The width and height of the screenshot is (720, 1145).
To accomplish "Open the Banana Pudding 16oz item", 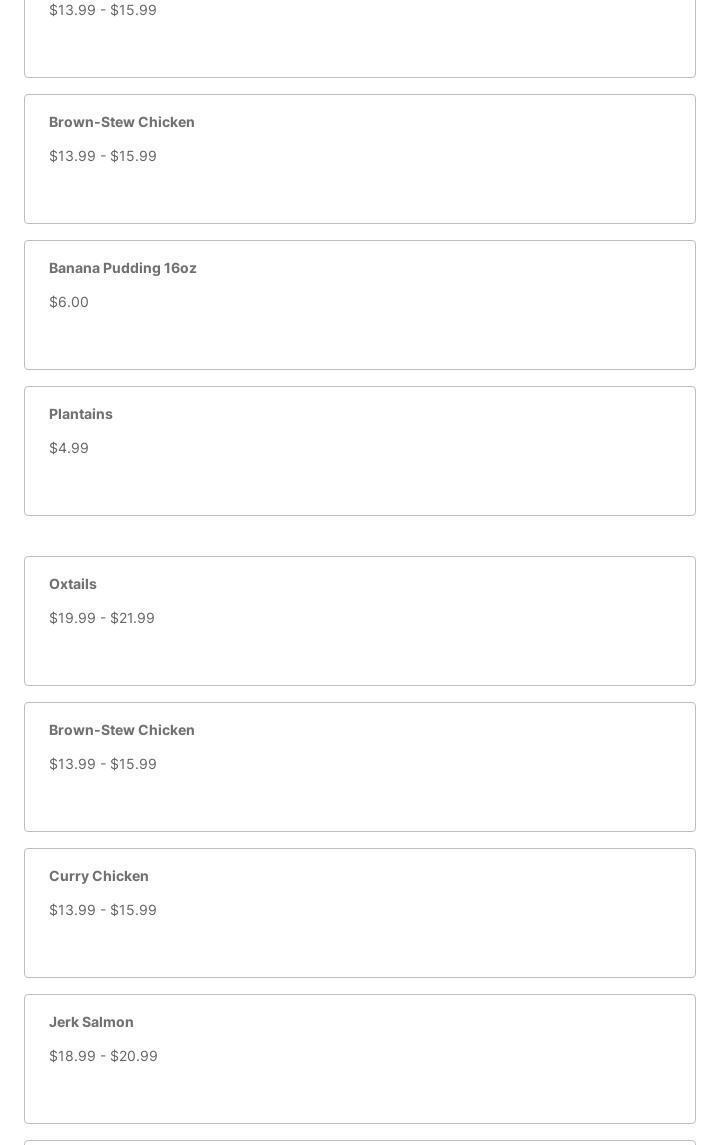I will click(x=122, y=268).
